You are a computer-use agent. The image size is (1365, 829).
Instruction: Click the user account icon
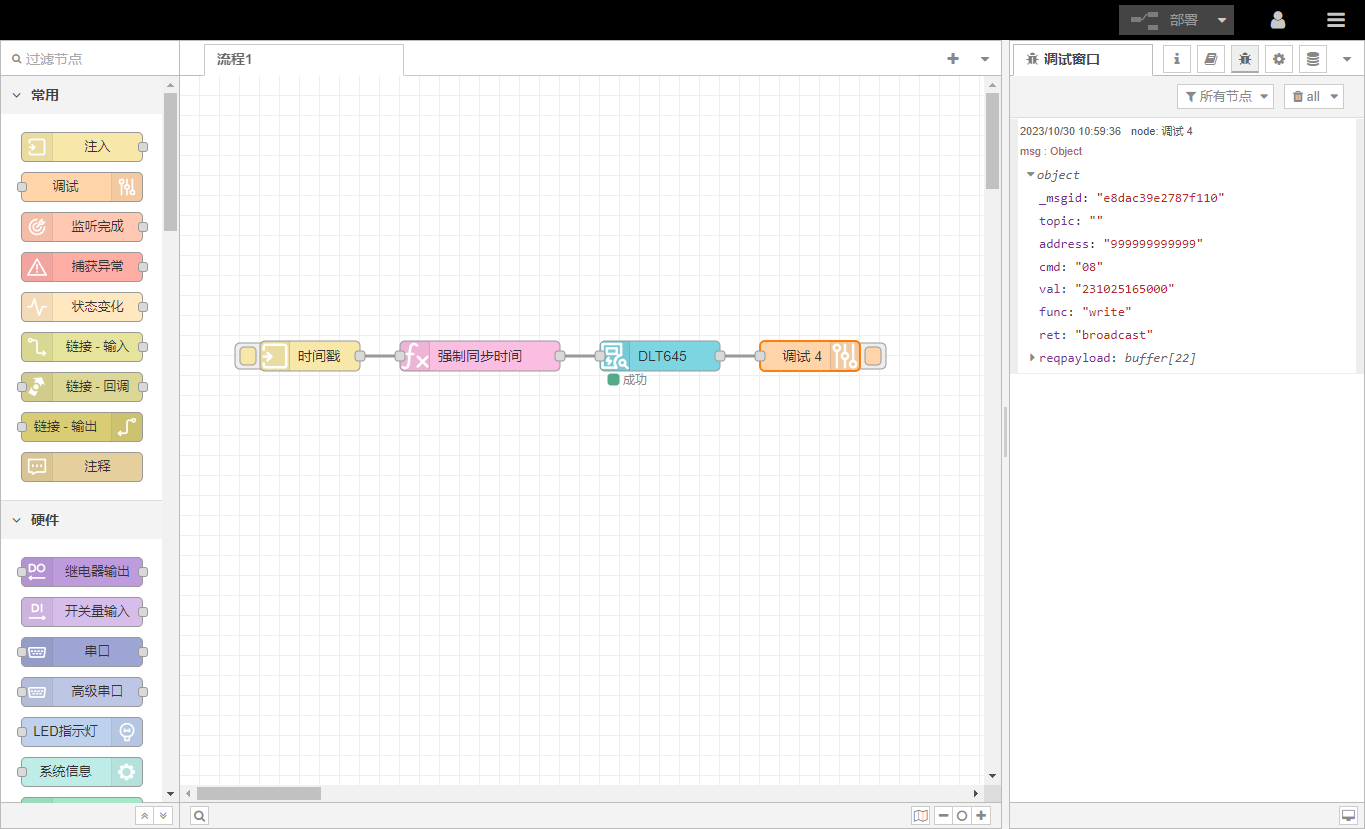[x=1277, y=20]
